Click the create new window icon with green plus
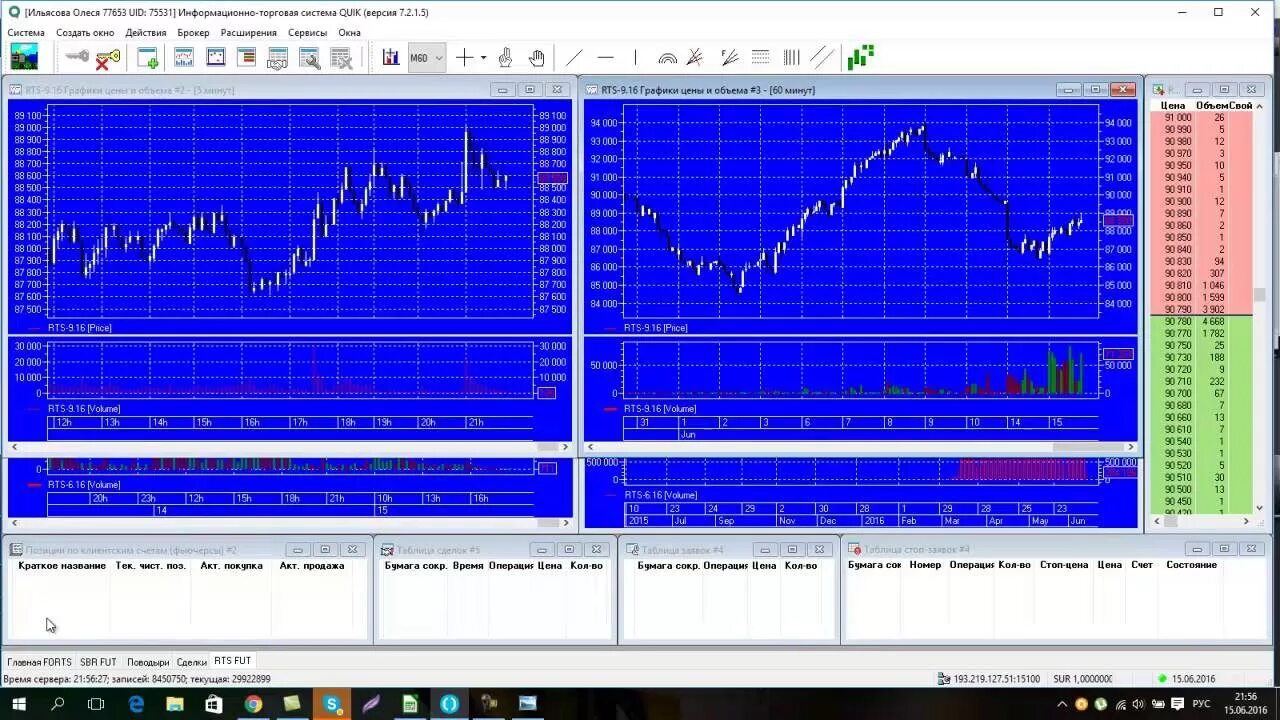 point(148,58)
